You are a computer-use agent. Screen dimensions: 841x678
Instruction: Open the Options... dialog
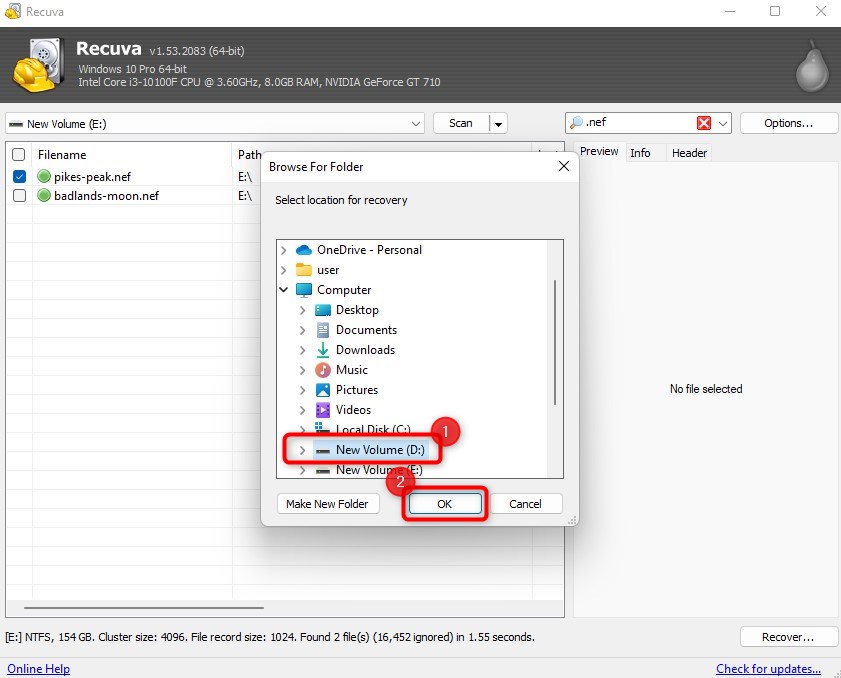pos(788,123)
